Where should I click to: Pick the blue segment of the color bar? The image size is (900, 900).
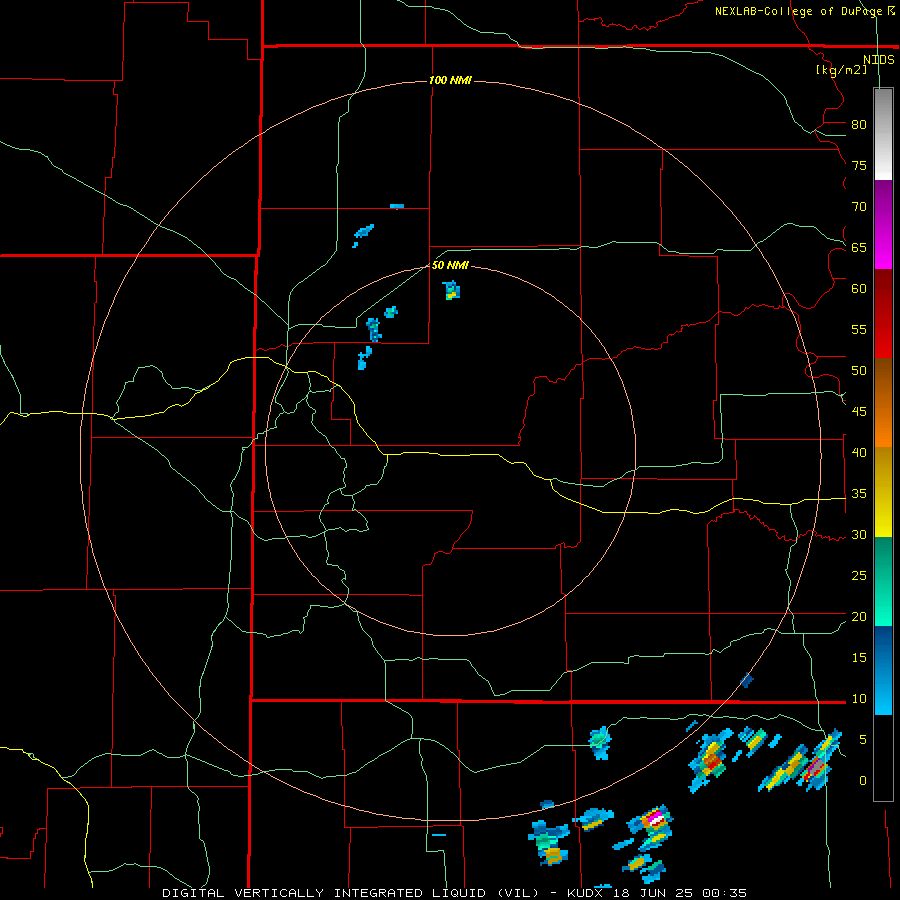coord(883,670)
